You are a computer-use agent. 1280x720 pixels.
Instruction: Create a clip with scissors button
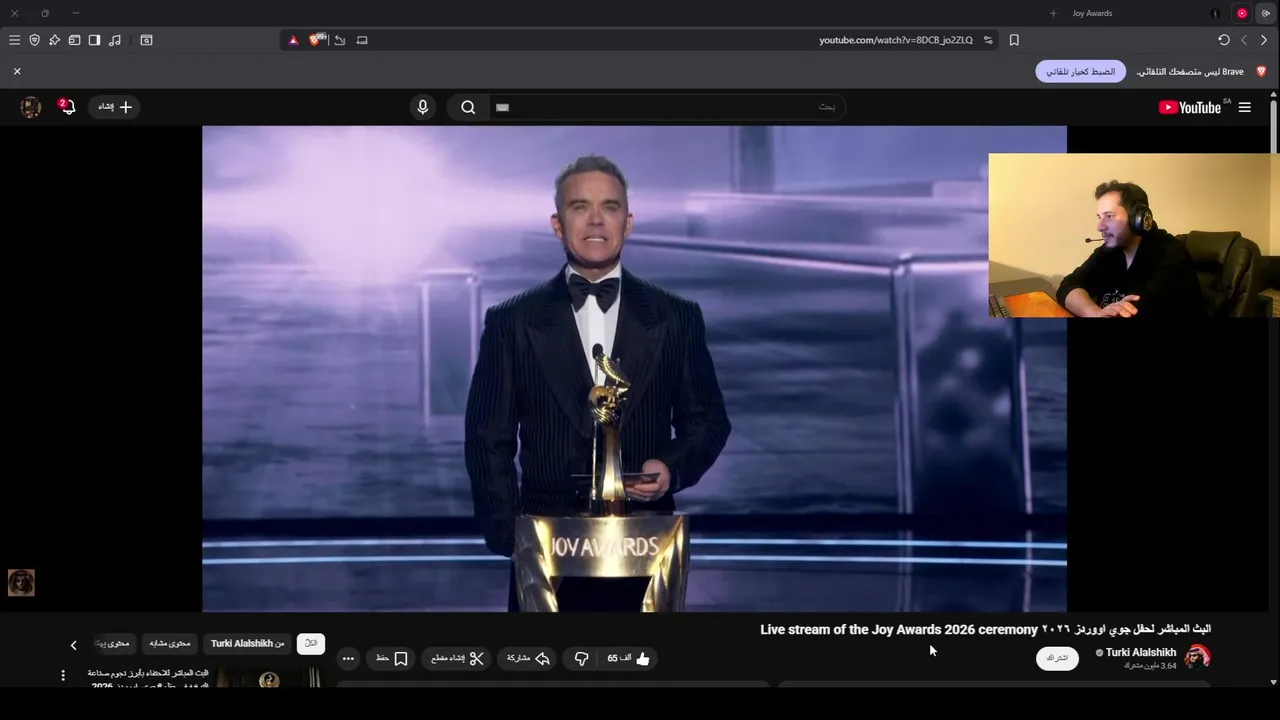click(457, 659)
